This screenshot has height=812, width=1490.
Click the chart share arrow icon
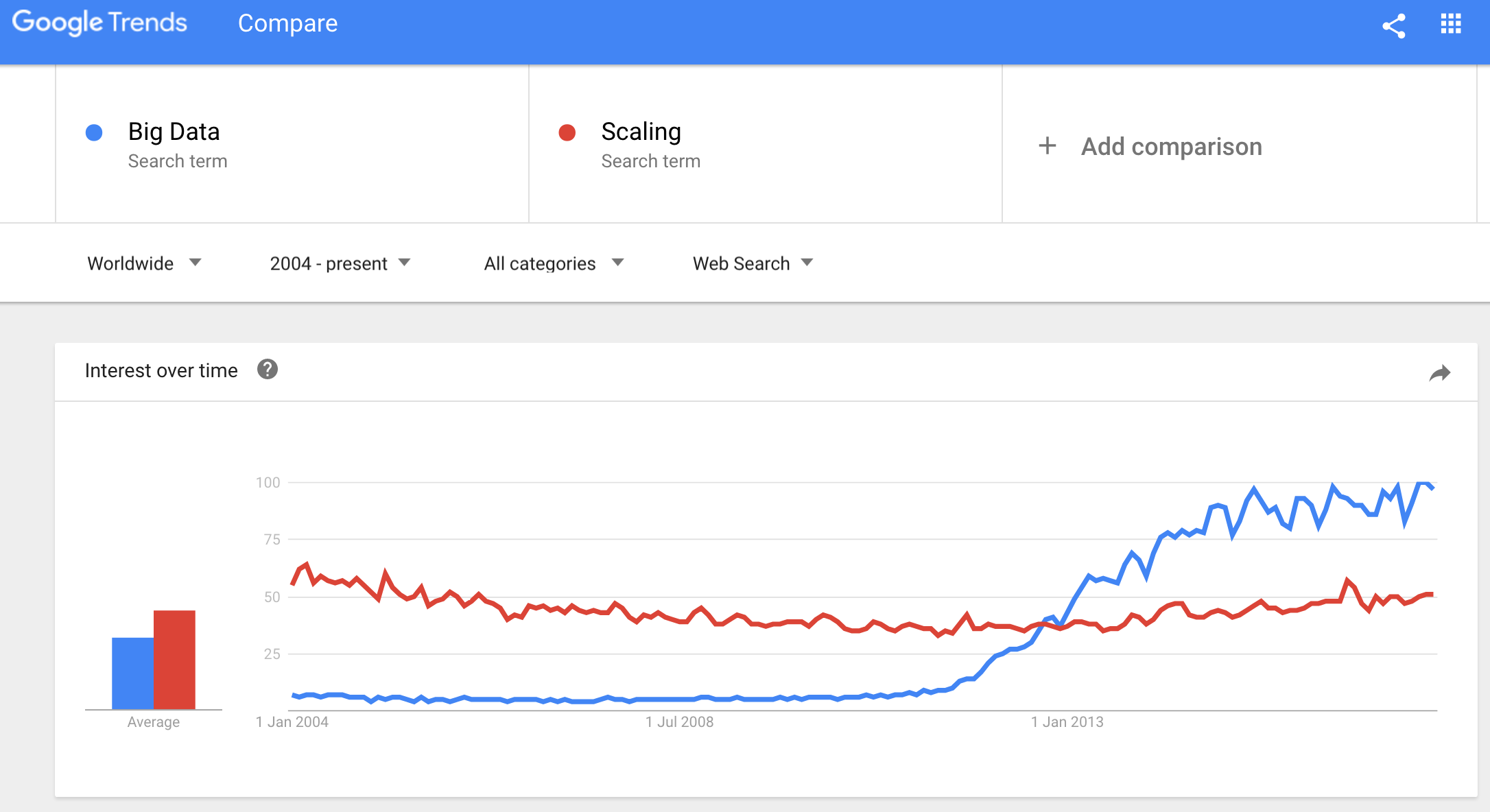pos(1440,373)
